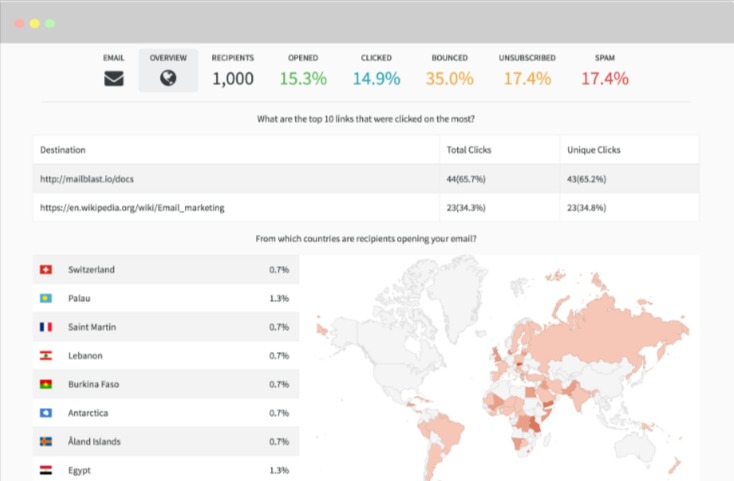734x481 pixels.
Task: Click the Unique Clicks column header
Action: coord(594,150)
